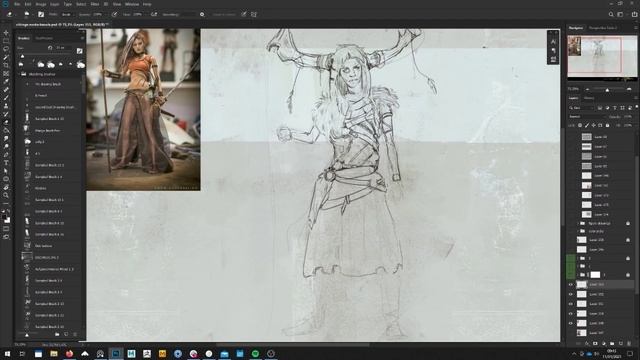Viewport: 640px width, 360px height.
Task: Open the Image menu
Action: click(41, 4)
